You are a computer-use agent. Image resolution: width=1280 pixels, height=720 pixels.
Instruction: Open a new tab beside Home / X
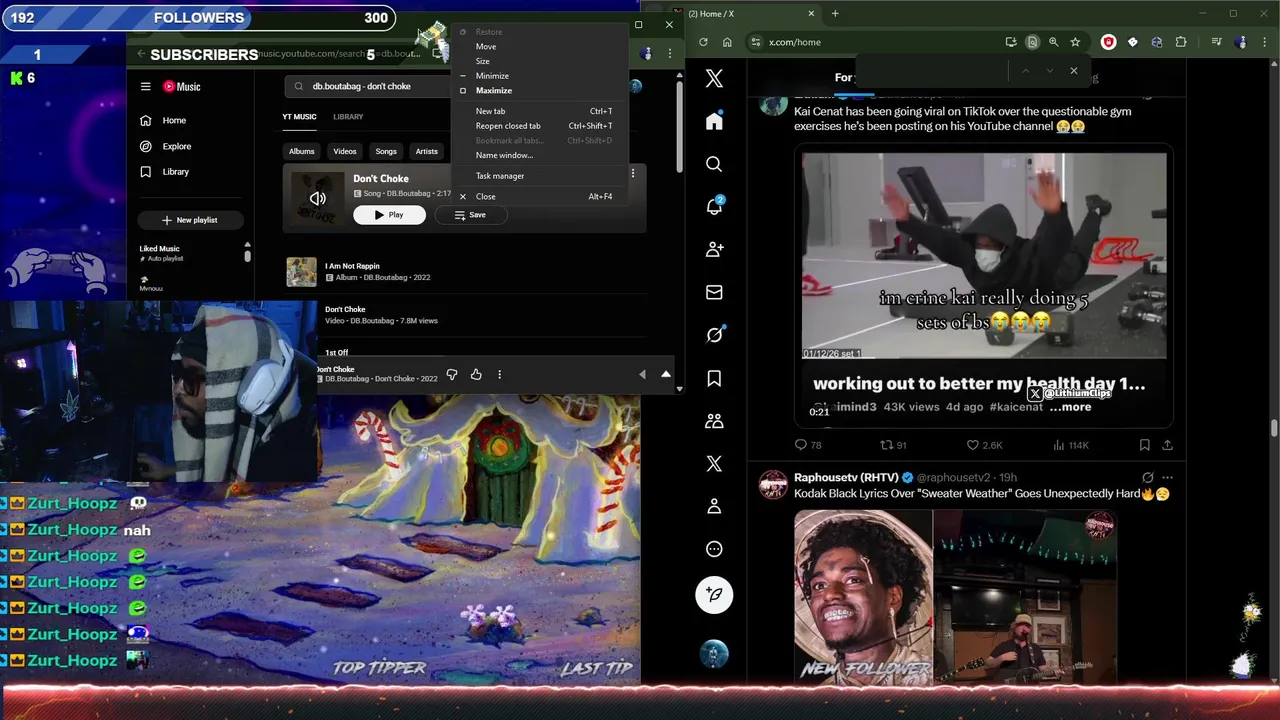coord(835,14)
